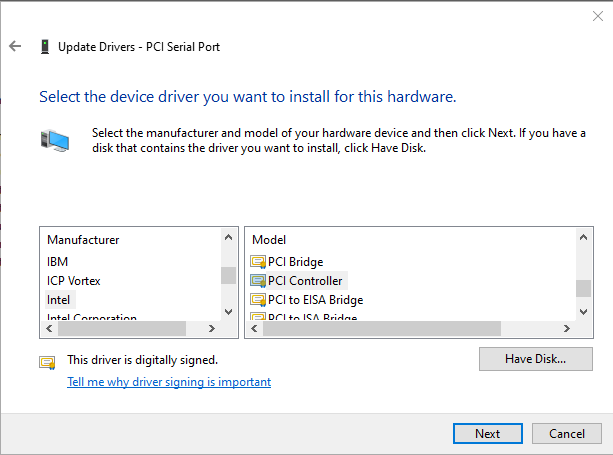Click Next to continue installation
Viewport: 613px width, 455px height.
point(488,434)
